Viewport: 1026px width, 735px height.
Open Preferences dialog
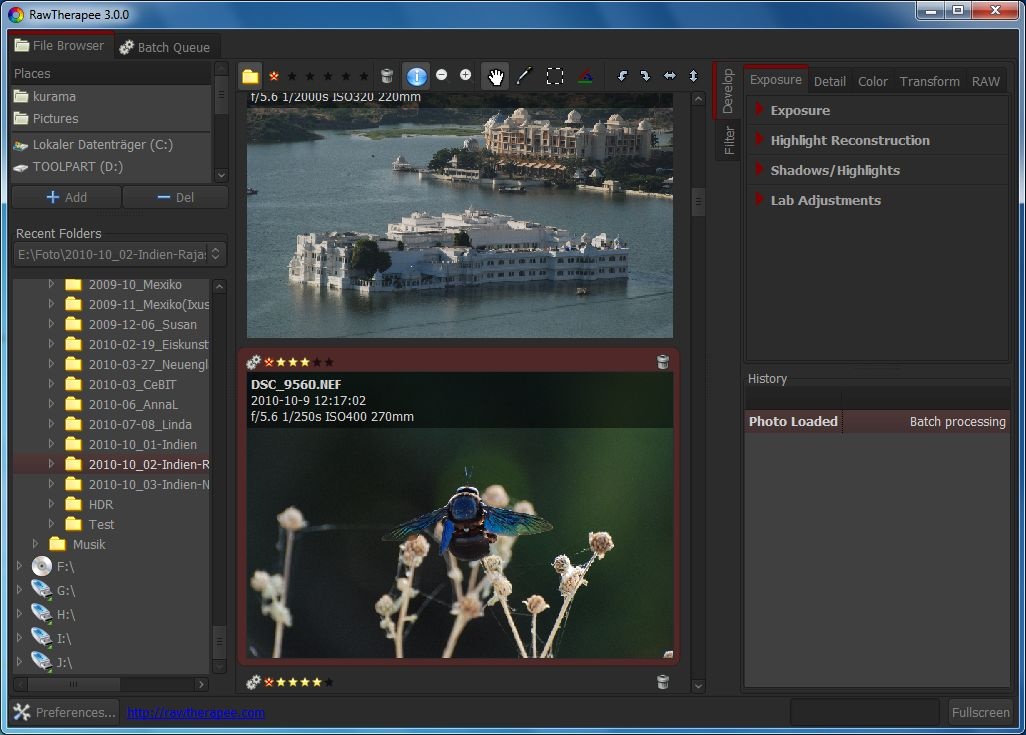pyautogui.click(x=65, y=712)
